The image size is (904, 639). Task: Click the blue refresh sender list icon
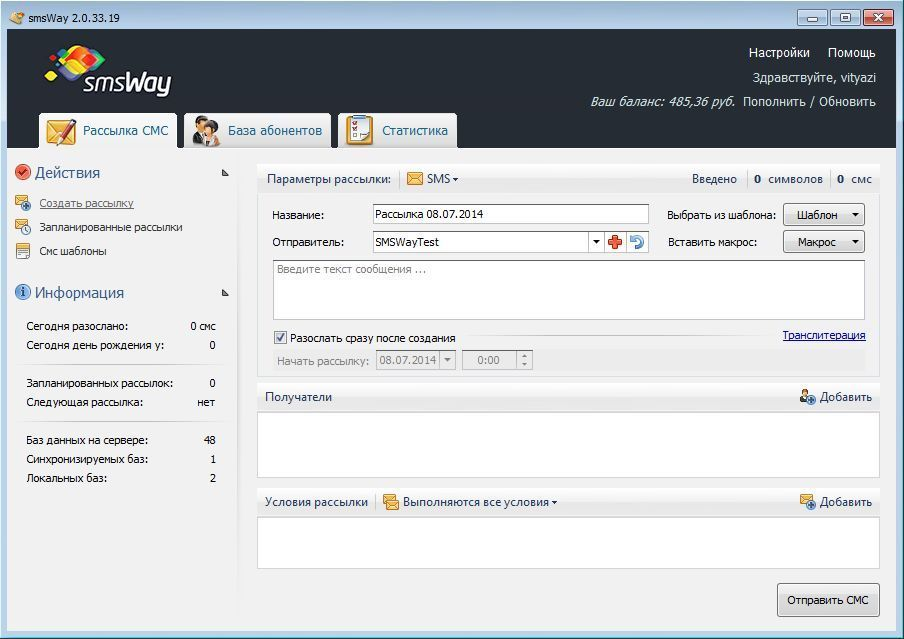[636, 242]
